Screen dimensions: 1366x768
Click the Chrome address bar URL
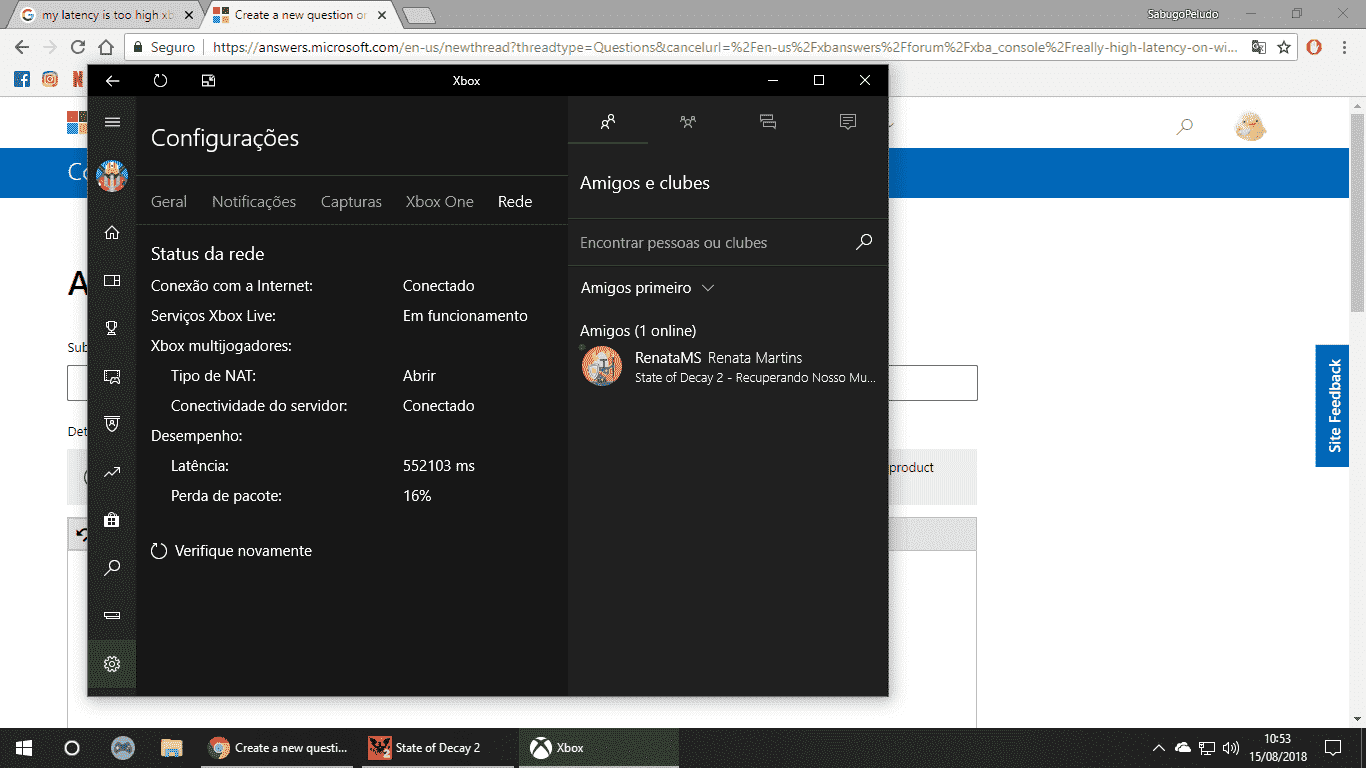(725, 47)
